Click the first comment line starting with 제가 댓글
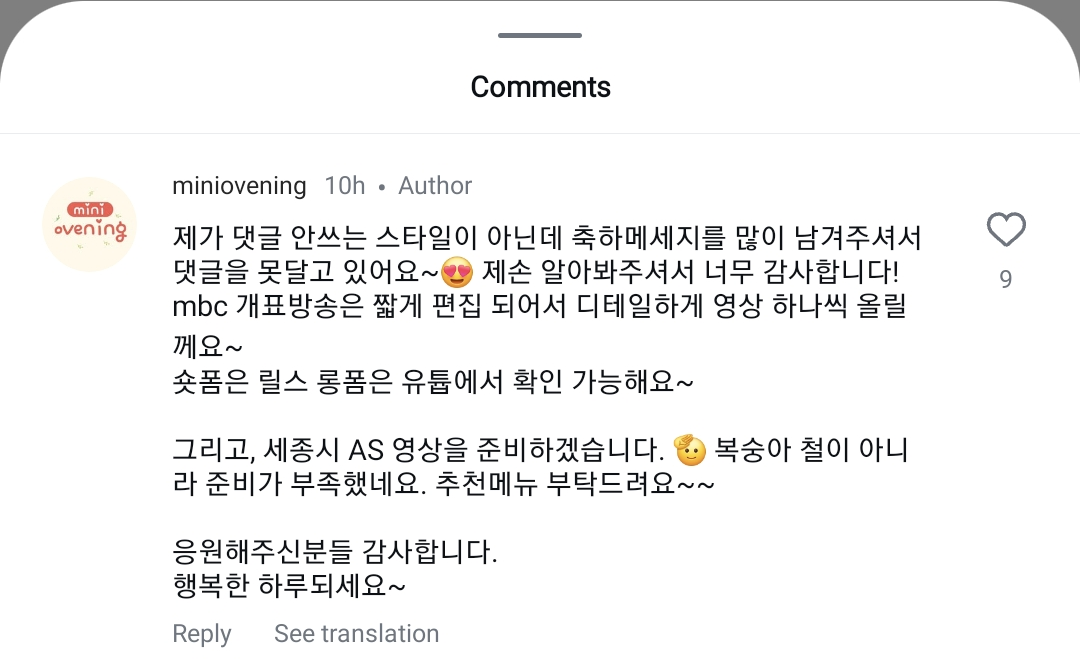The image size is (1080, 669). click(x=546, y=239)
